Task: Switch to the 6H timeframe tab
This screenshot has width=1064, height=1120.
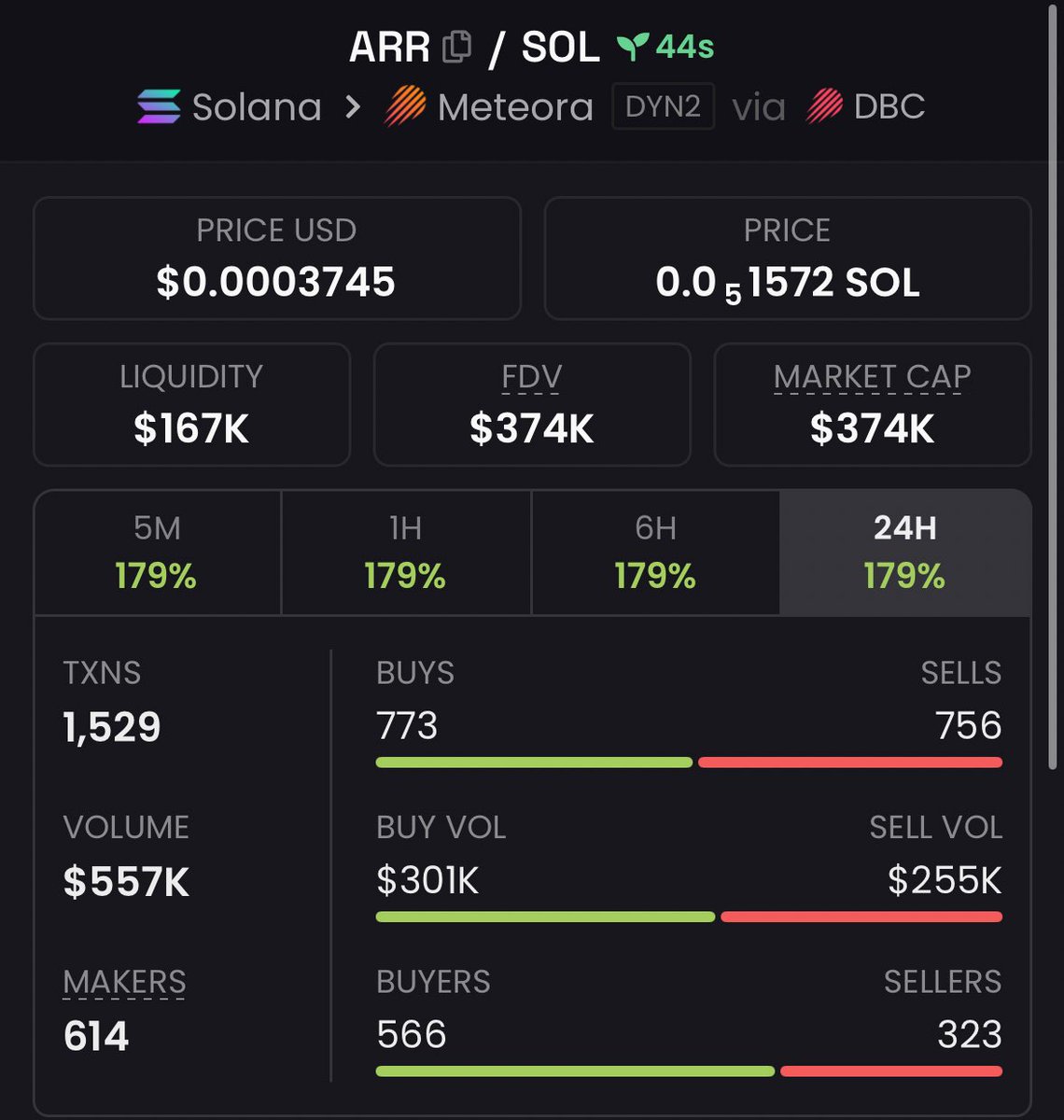Action: point(655,553)
